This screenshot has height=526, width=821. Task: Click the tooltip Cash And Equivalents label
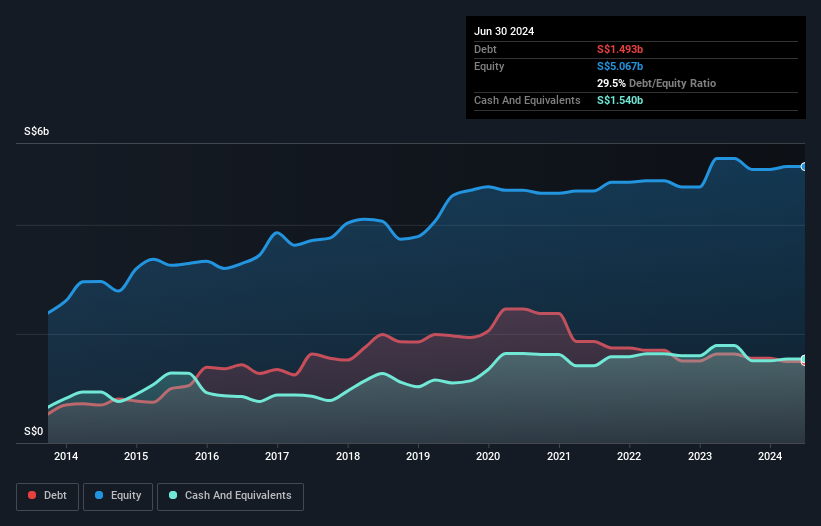pos(527,100)
